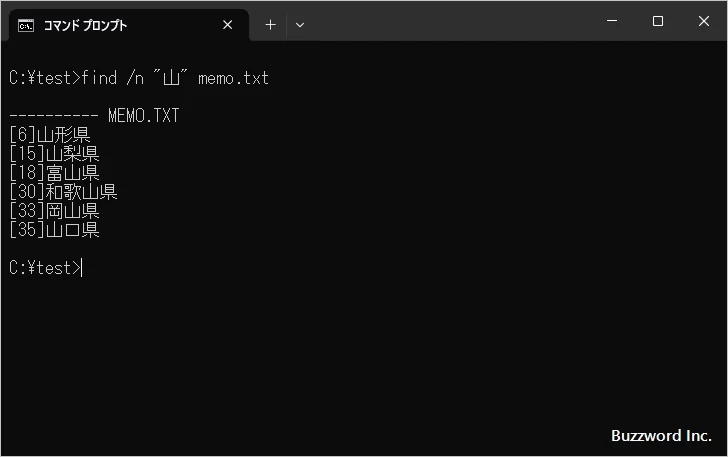This screenshot has height=457, width=728.
Task: Click the empty title bar area
Action: [450, 21]
